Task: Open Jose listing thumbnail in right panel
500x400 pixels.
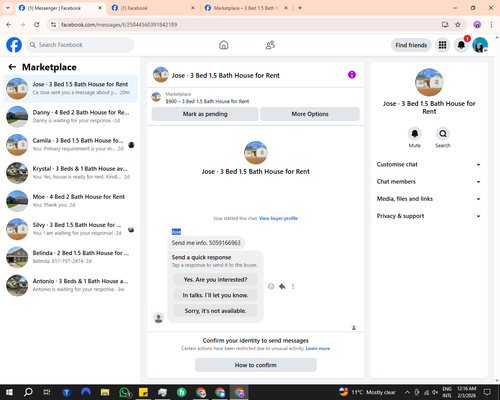Action: [429, 82]
